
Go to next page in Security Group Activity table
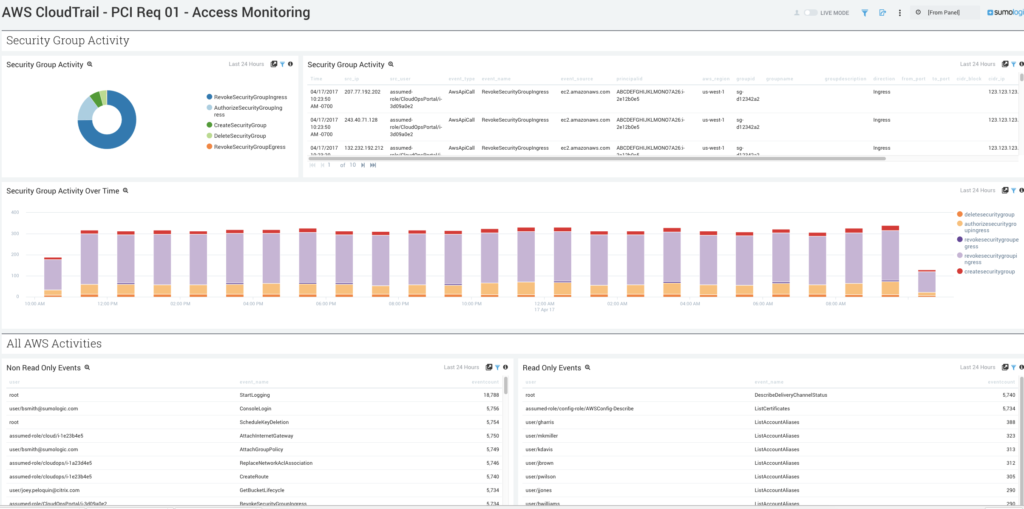[363, 165]
